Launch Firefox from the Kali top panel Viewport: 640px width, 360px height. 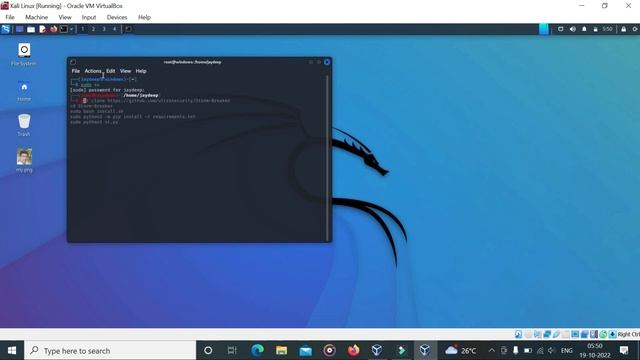[53, 29]
